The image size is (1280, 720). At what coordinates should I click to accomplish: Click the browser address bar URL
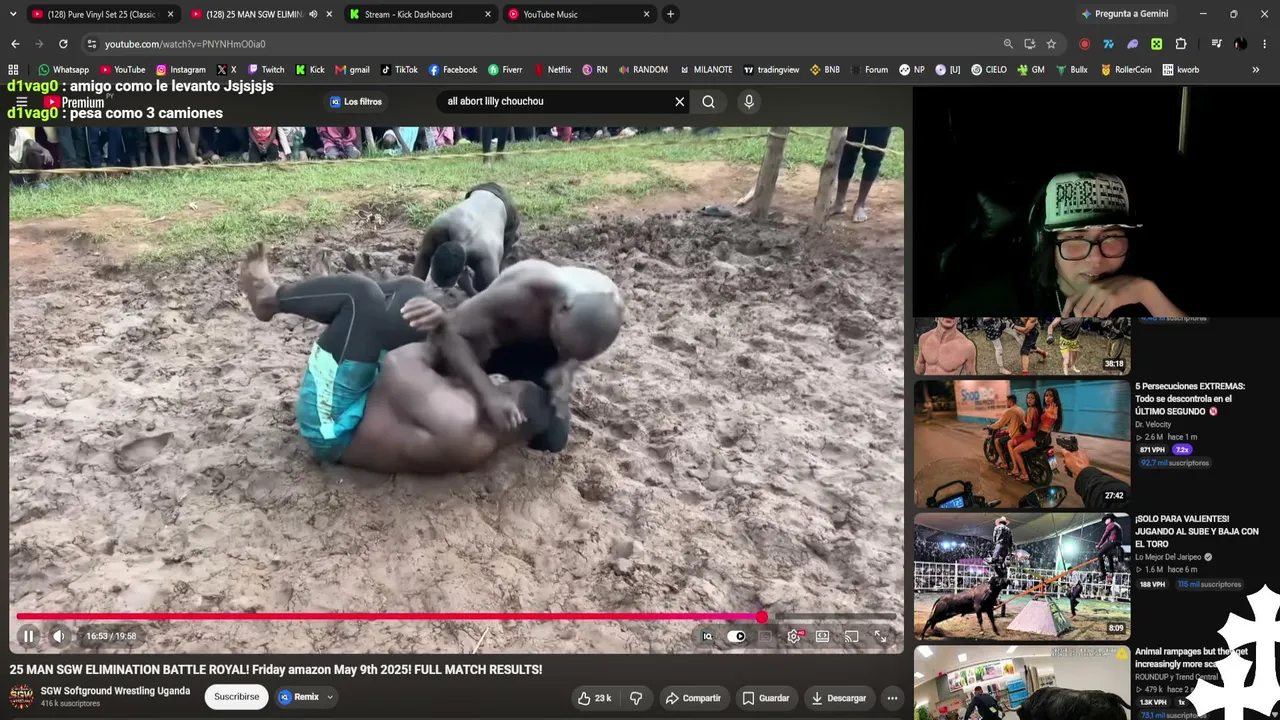185,44
